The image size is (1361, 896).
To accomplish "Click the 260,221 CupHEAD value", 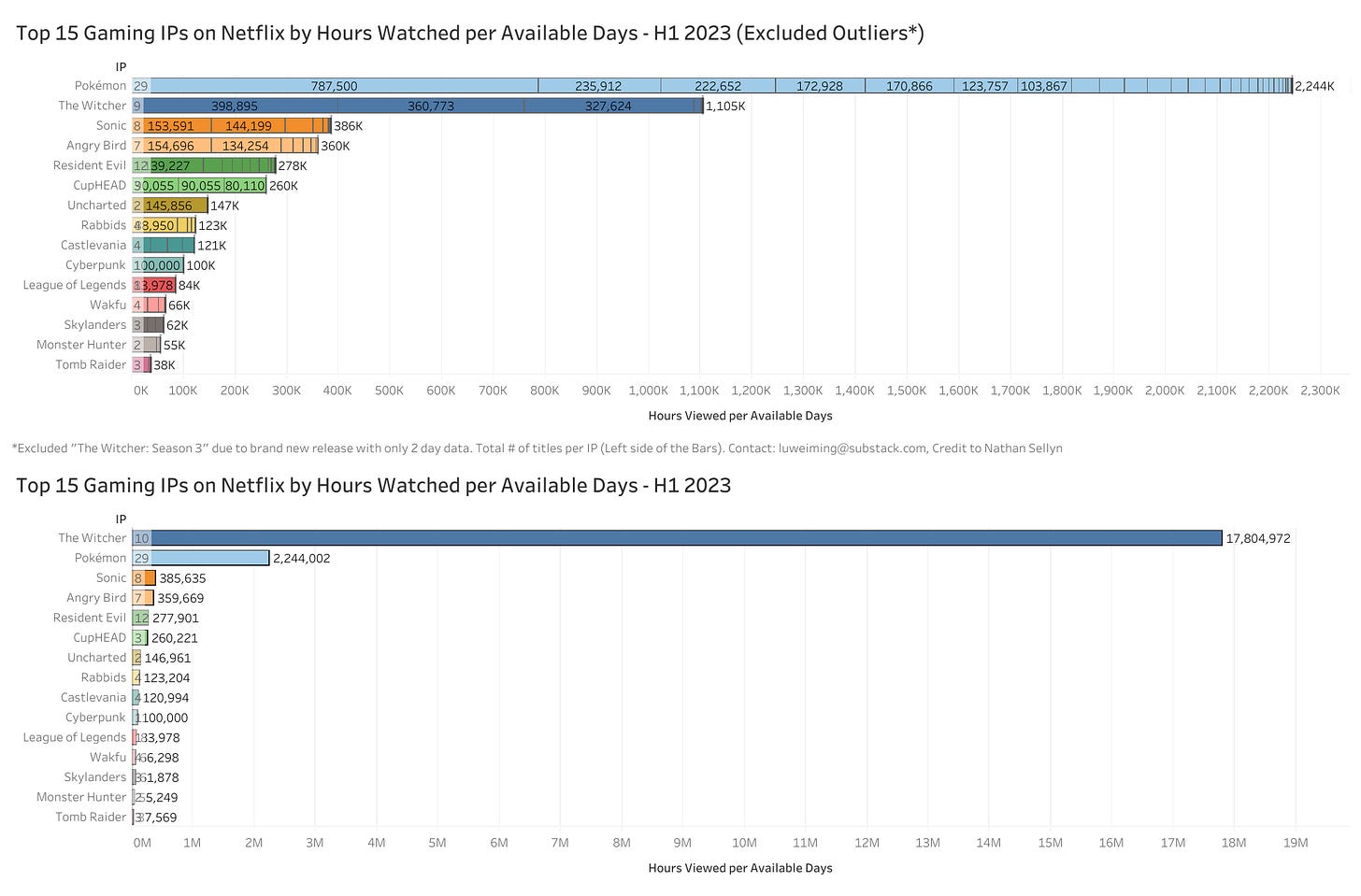I will pos(175,638).
